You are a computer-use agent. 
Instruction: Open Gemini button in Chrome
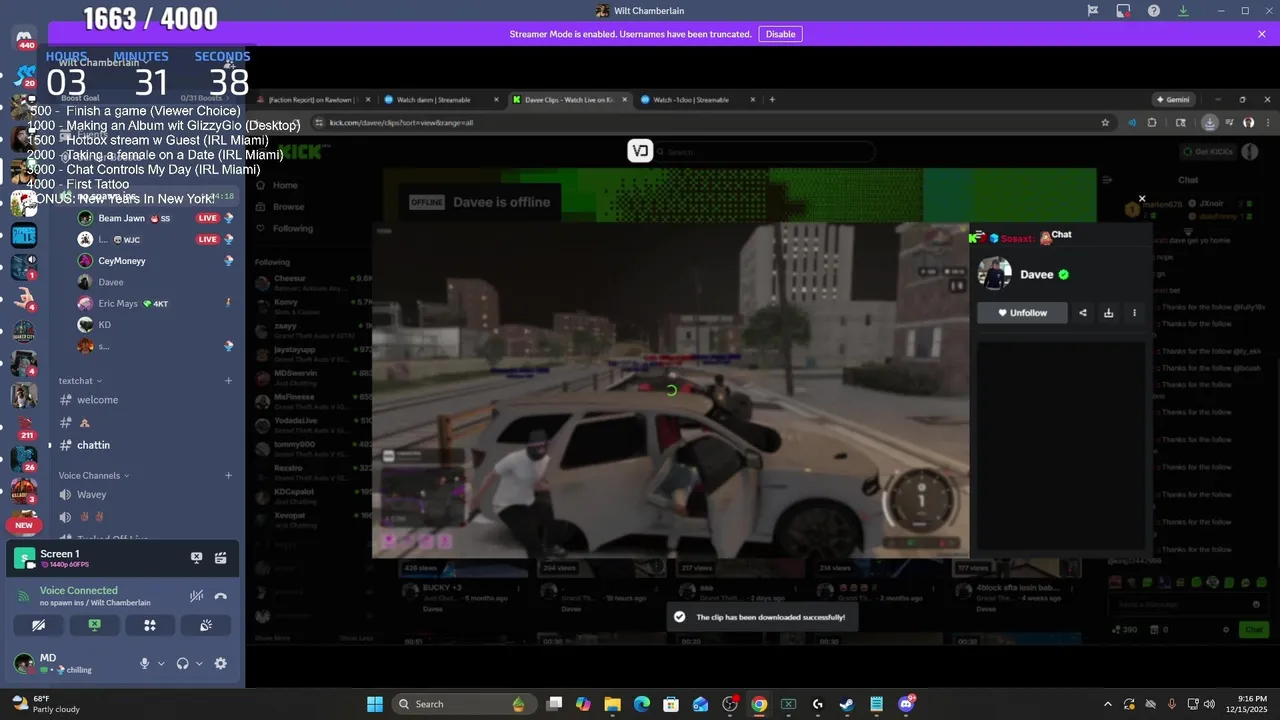pos(1172,100)
